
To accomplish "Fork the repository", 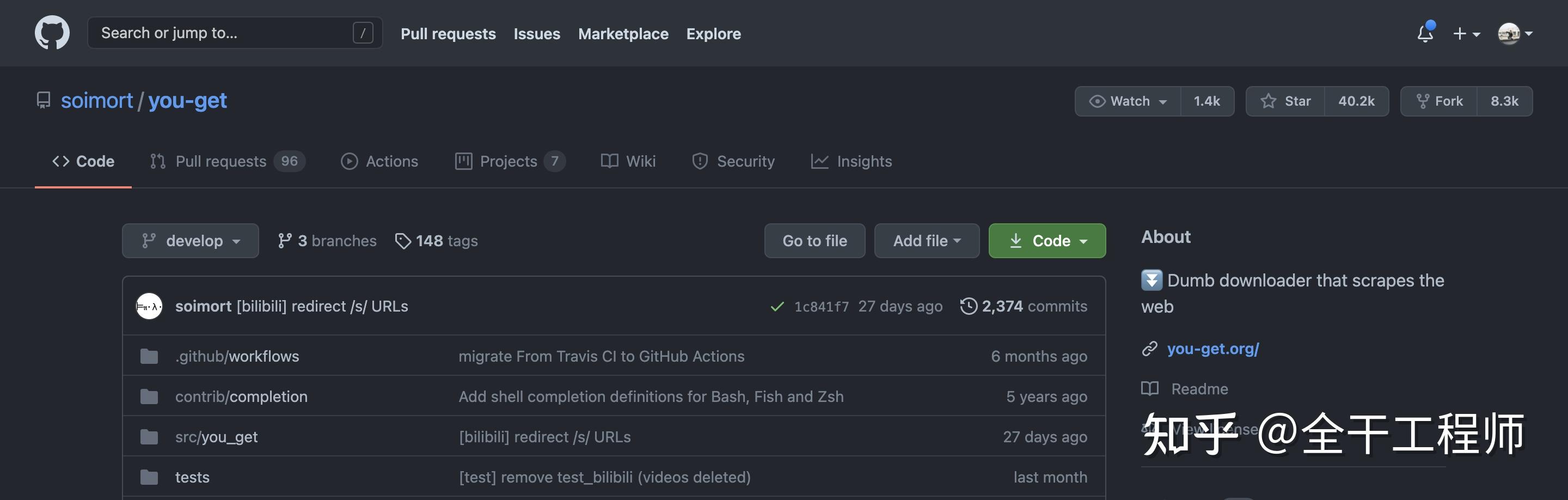I will (x=1439, y=101).
